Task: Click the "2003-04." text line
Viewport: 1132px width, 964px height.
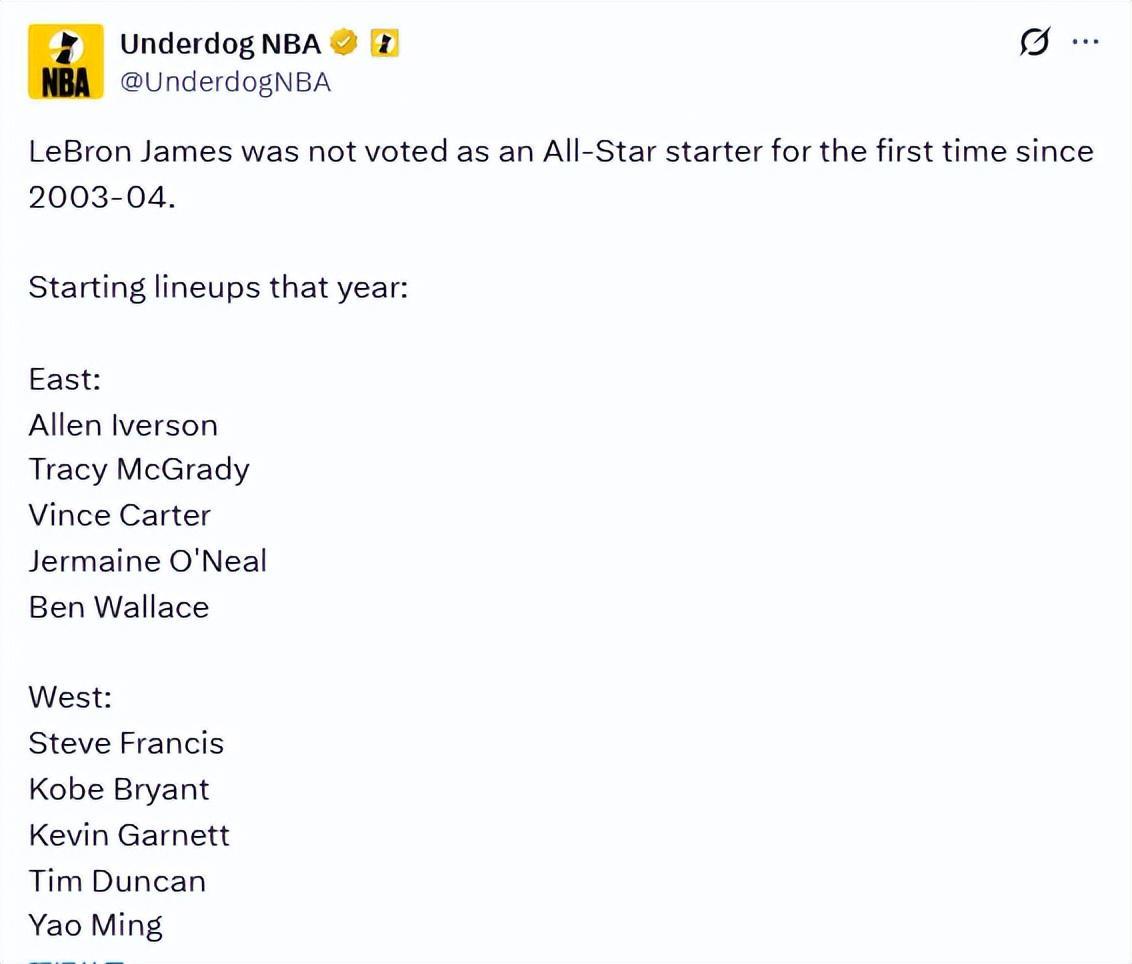Action: point(102,197)
